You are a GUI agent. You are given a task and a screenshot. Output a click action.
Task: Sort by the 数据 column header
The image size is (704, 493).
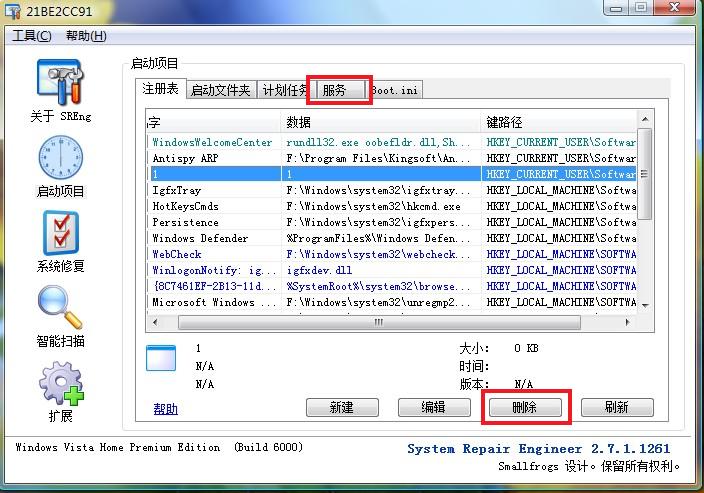[x=381, y=122]
